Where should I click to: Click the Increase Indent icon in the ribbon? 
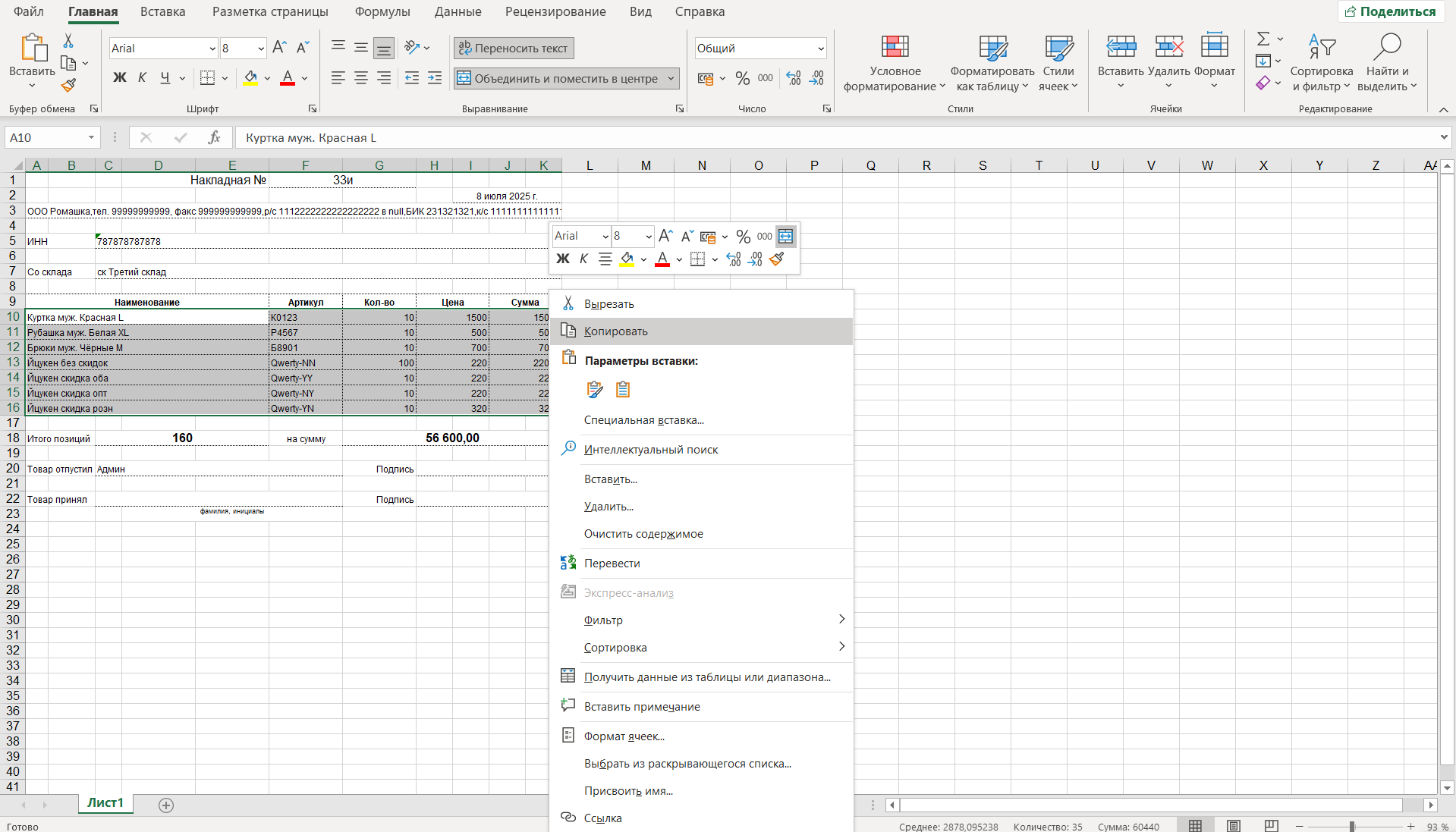point(435,78)
